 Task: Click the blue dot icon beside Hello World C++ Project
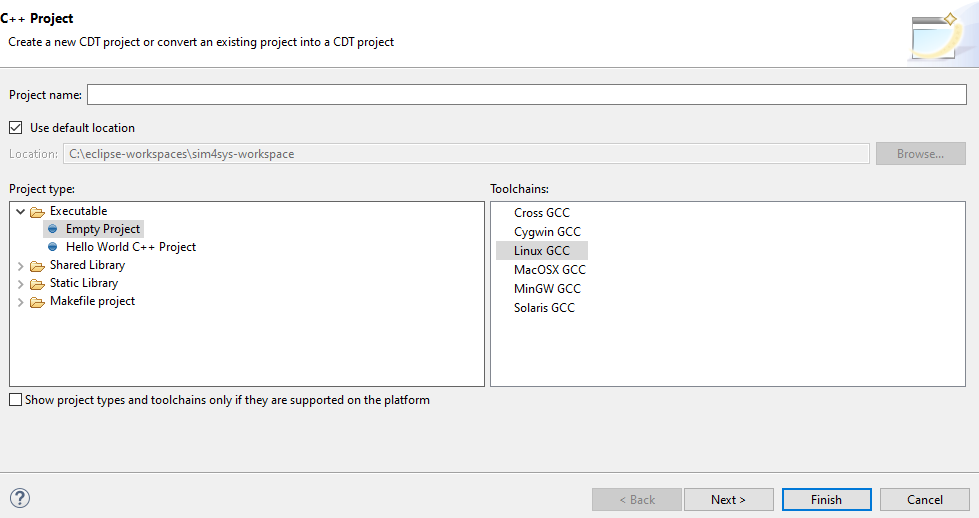pos(52,247)
